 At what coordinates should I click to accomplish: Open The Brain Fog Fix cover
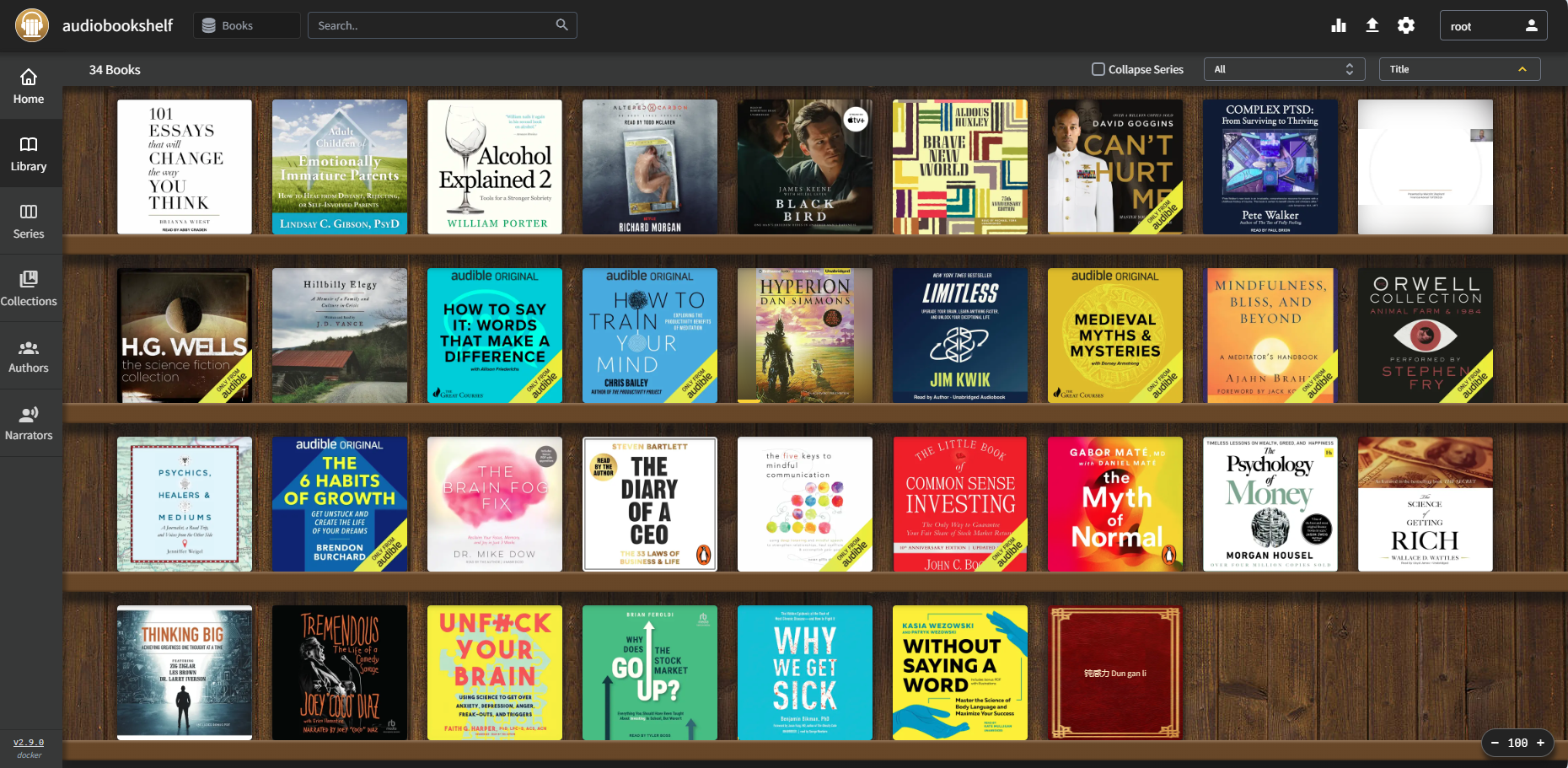495,504
